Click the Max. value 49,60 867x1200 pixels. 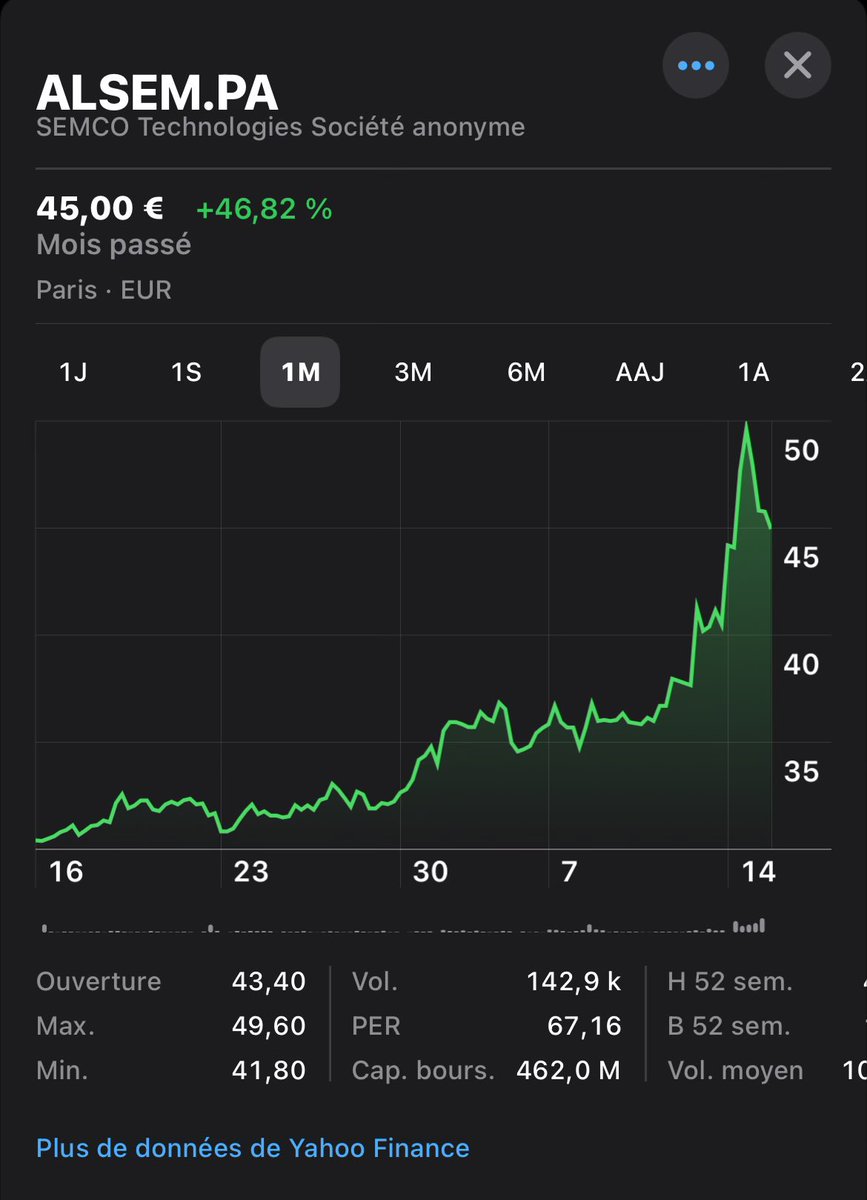[x=268, y=1026]
